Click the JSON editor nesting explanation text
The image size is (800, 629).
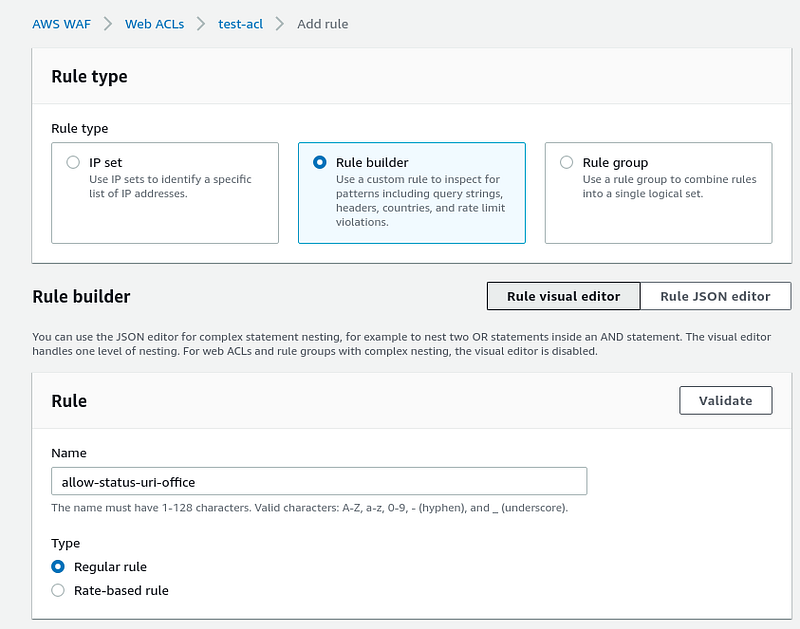click(402, 344)
